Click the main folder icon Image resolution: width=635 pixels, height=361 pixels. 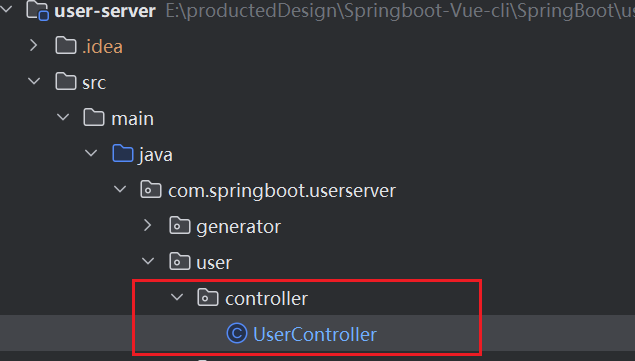click(94, 117)
